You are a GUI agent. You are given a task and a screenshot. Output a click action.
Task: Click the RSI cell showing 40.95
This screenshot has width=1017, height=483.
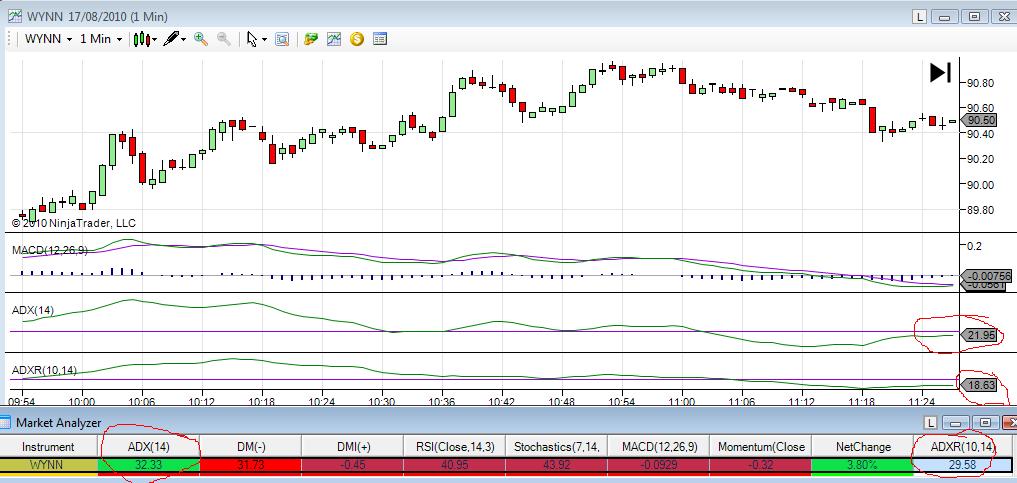(454, 465)
